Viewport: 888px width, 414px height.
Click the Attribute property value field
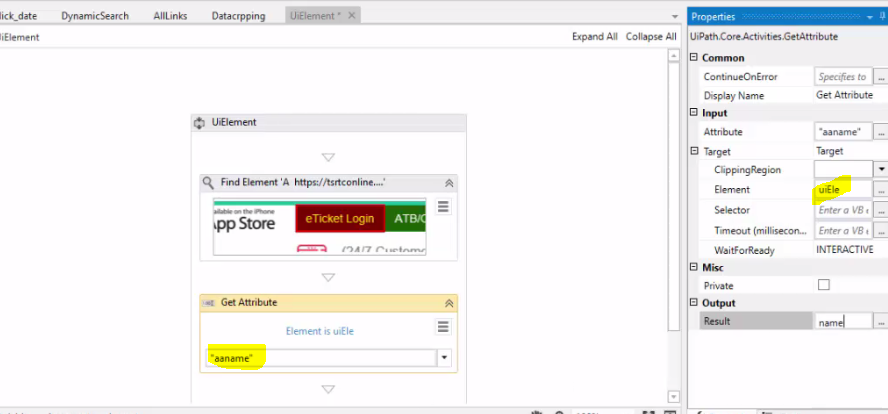click(843, 132)
